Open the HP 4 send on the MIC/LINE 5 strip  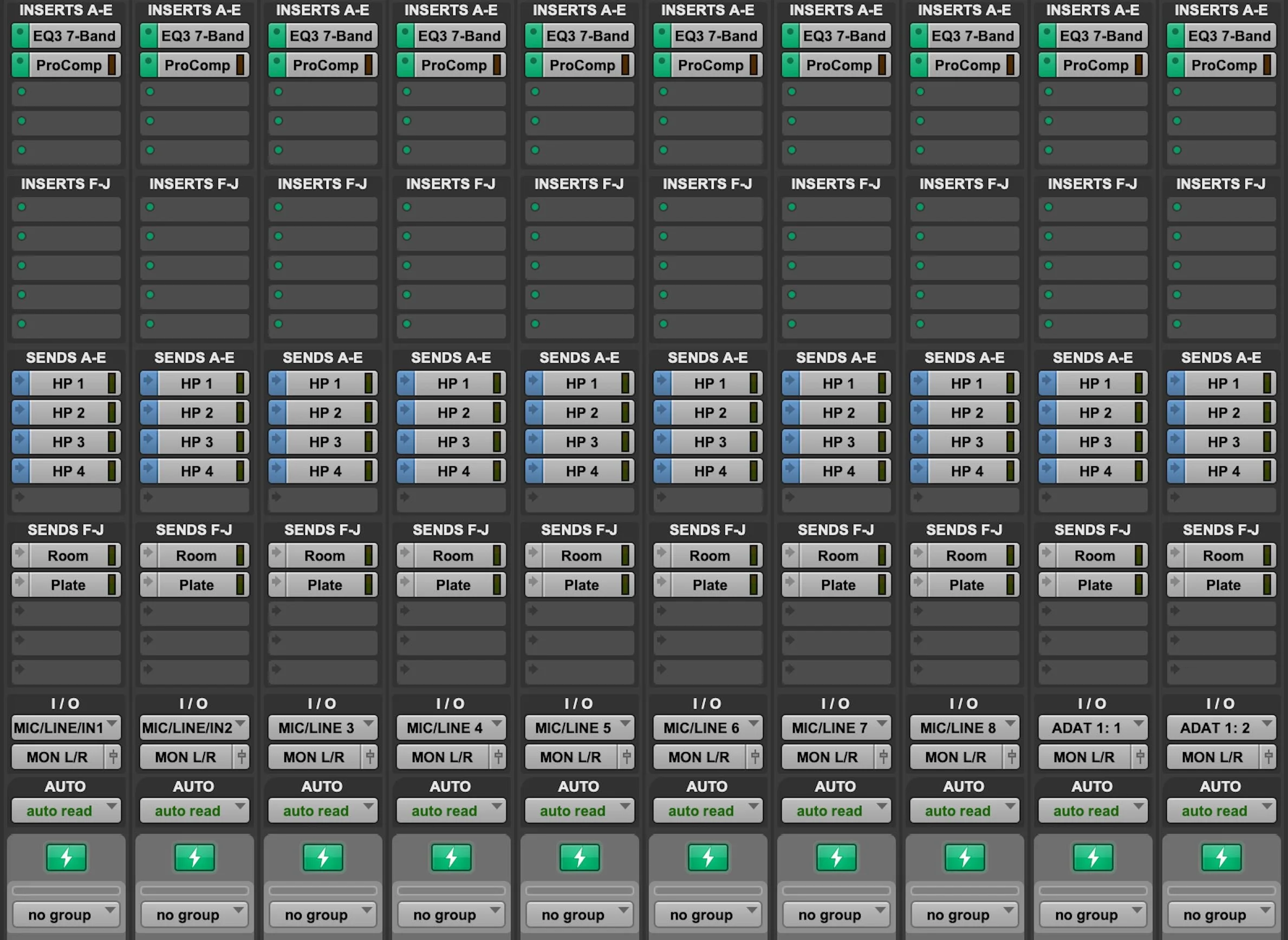click(x=581, y=471)
